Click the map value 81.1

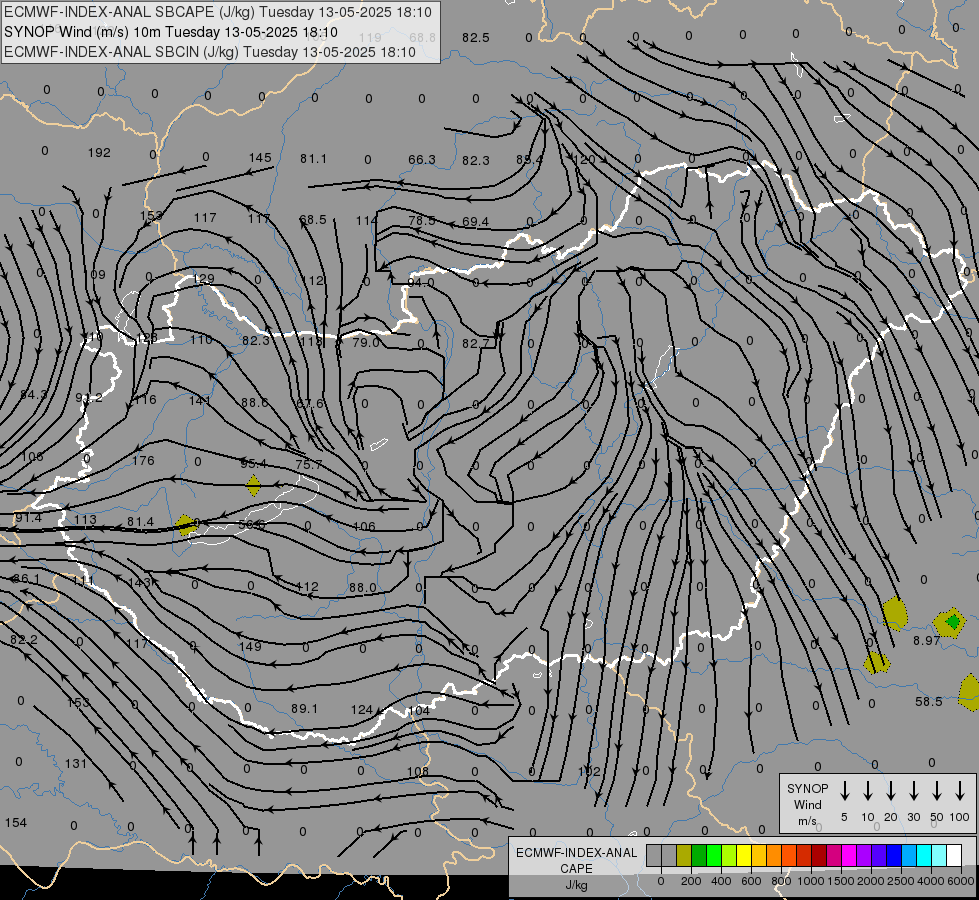[313, 159]
